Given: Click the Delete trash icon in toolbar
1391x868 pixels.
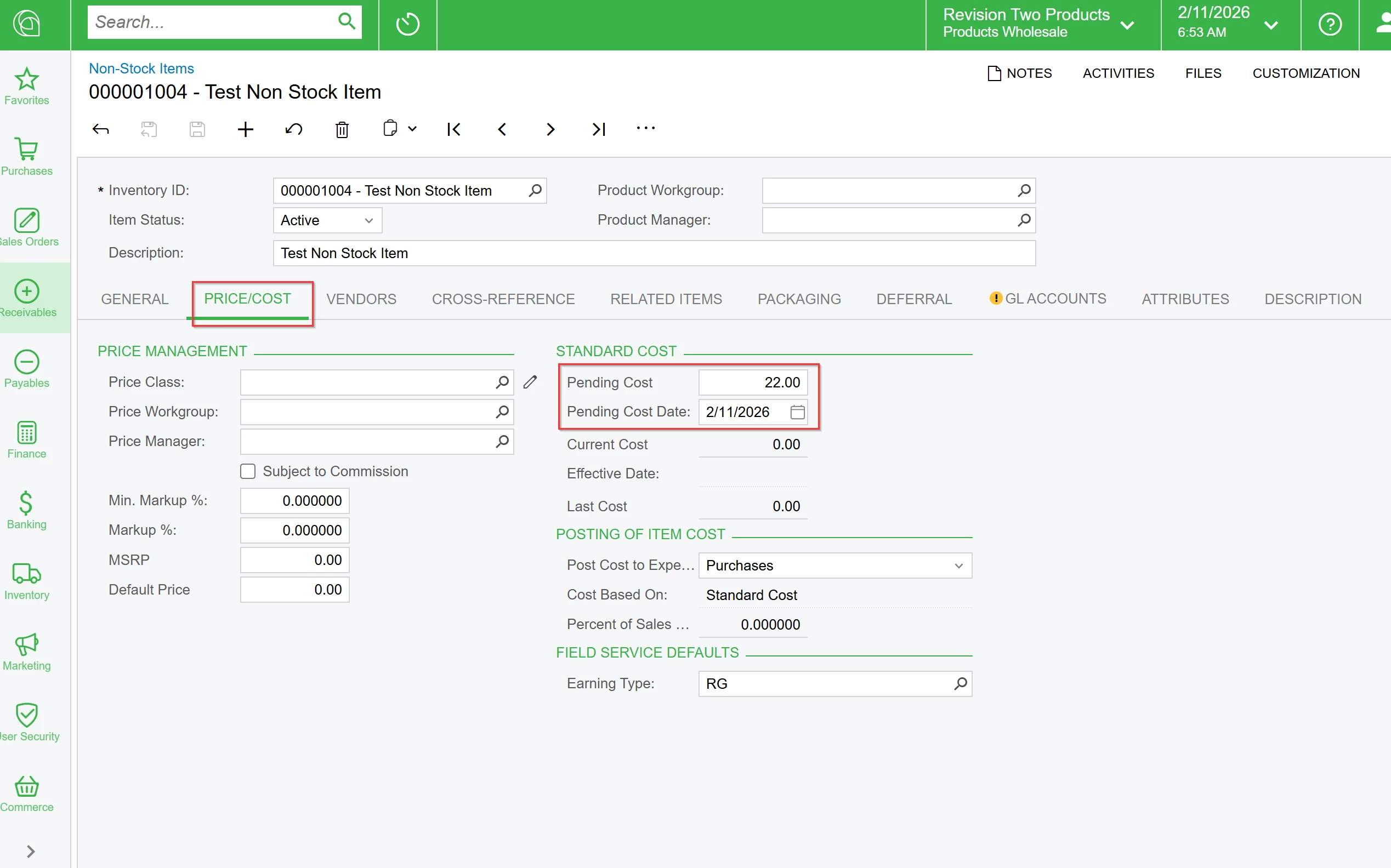Looking at the screenshot, I should [x=342, y=129].
